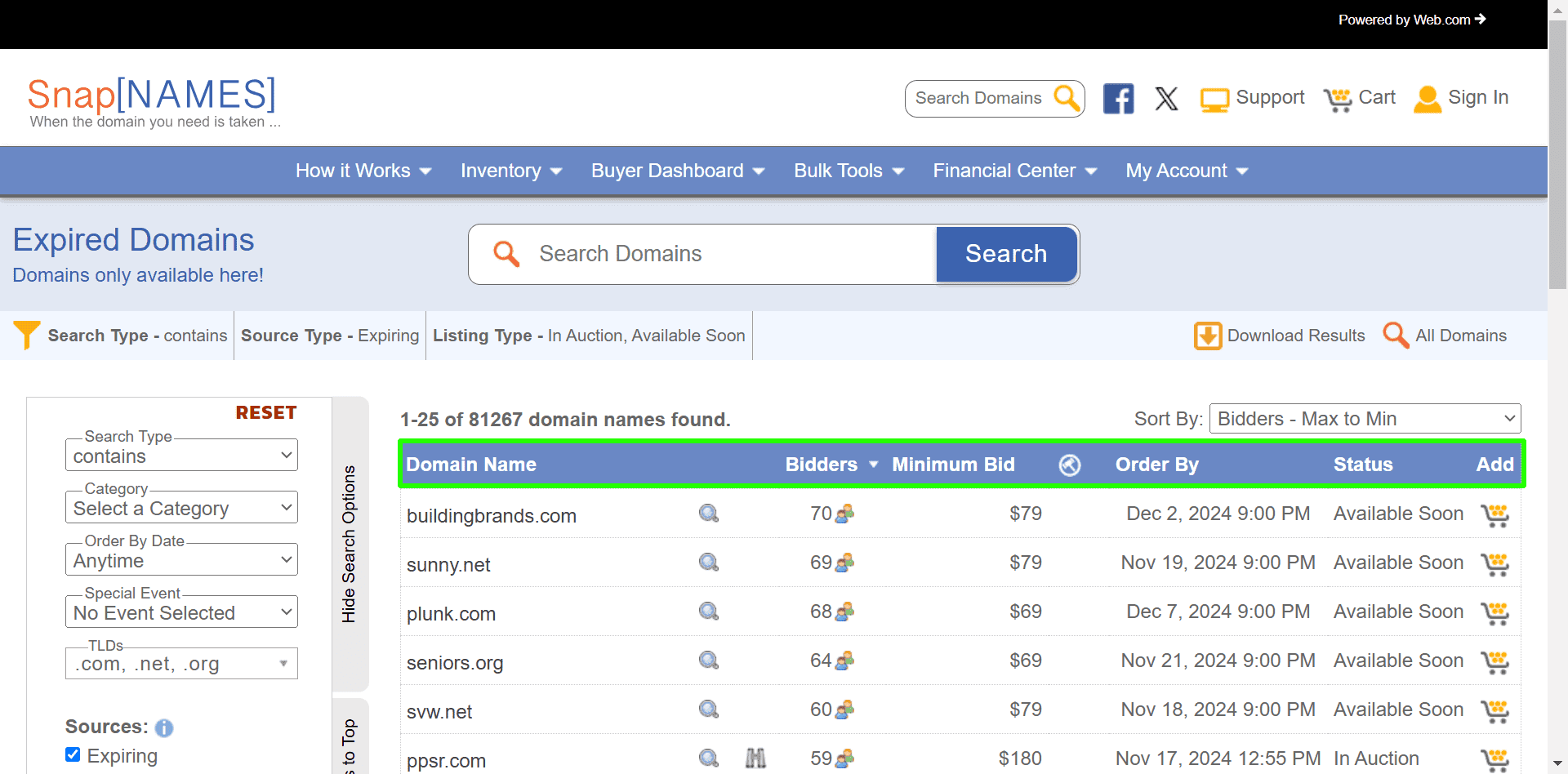The height and width of the screenshot is (774, 1568).
Task: Open SnapNames Facebook page
Action: click(1118, 98)
